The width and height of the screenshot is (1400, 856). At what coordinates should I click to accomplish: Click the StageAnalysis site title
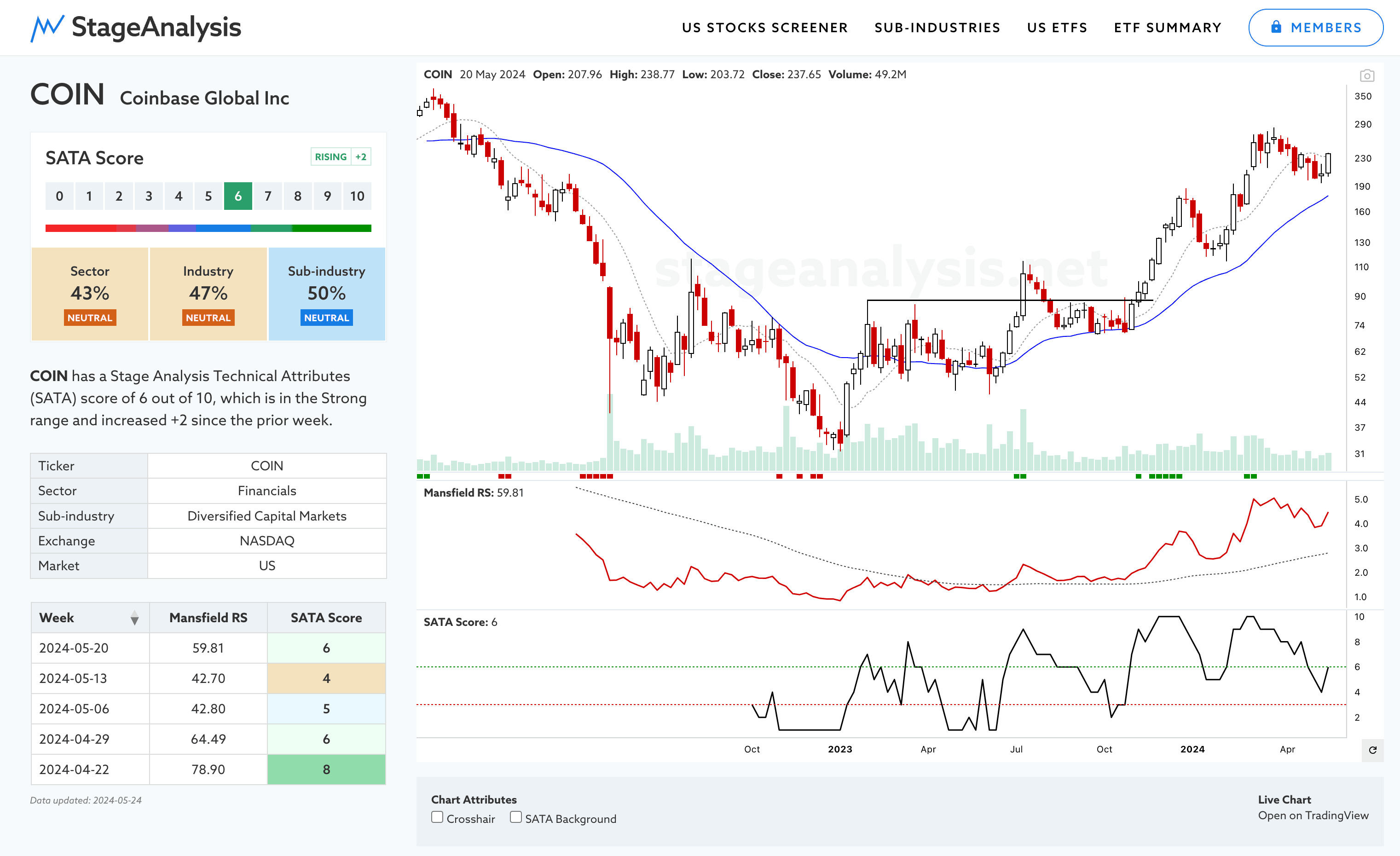pyautogui.click(x=156, y=27)
